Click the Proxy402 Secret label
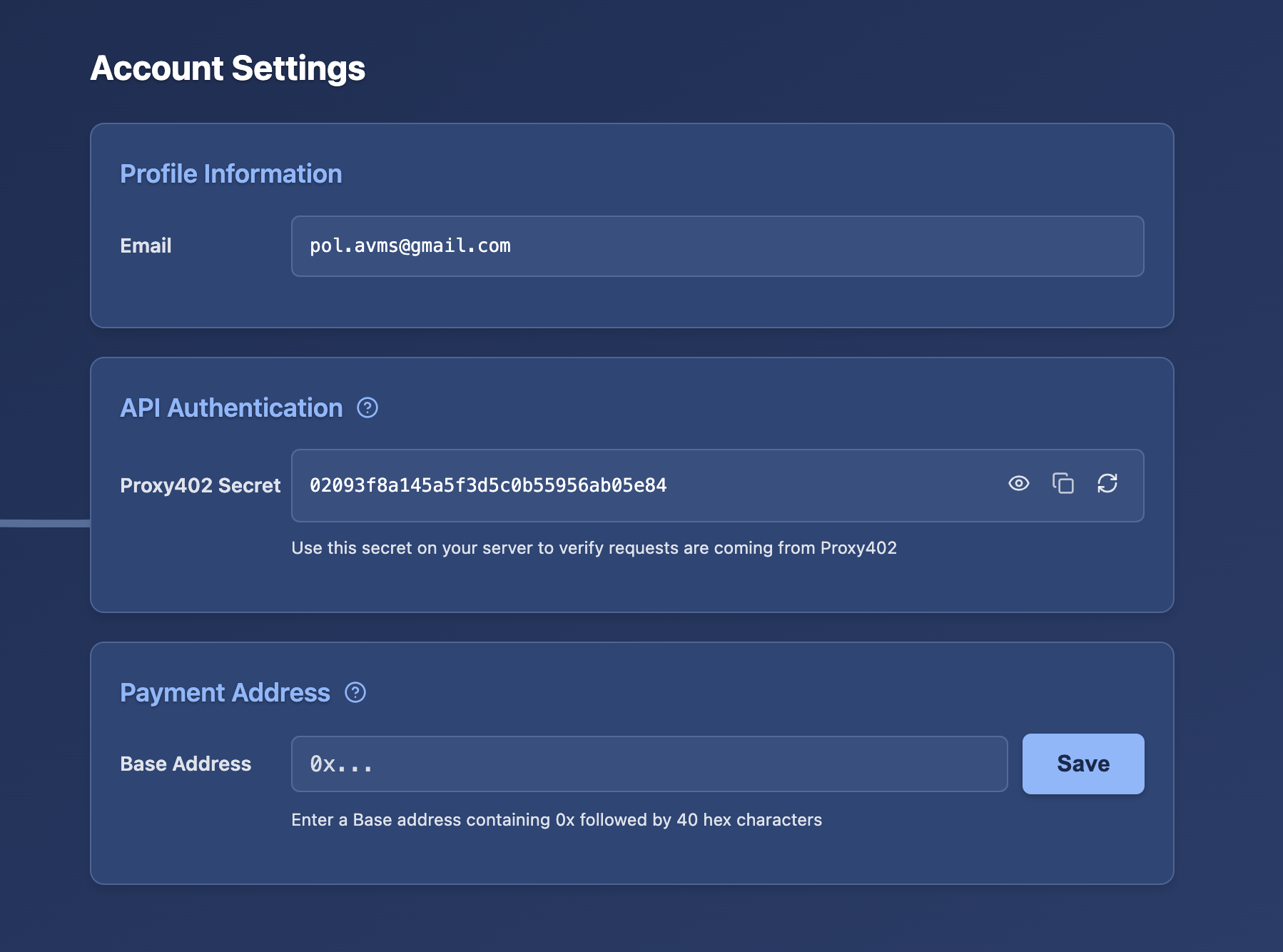Image resolution: width=1283 pixels, height=952 pixels. 201,485
